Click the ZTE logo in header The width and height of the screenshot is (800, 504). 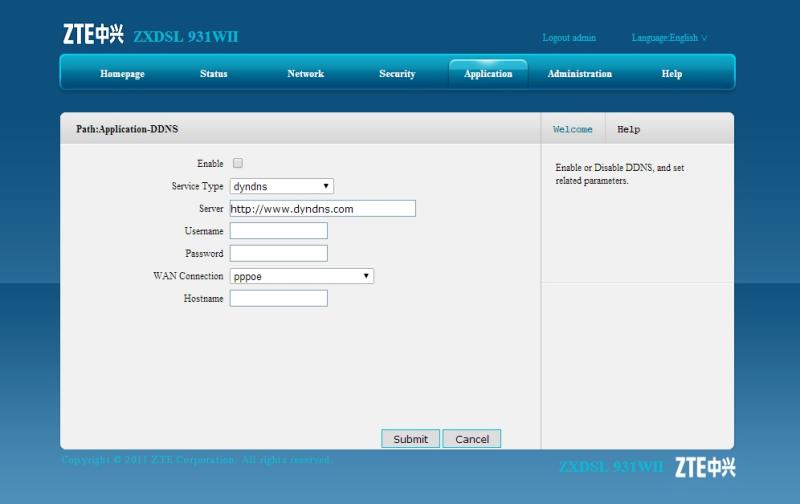click(x=93, y=34)
